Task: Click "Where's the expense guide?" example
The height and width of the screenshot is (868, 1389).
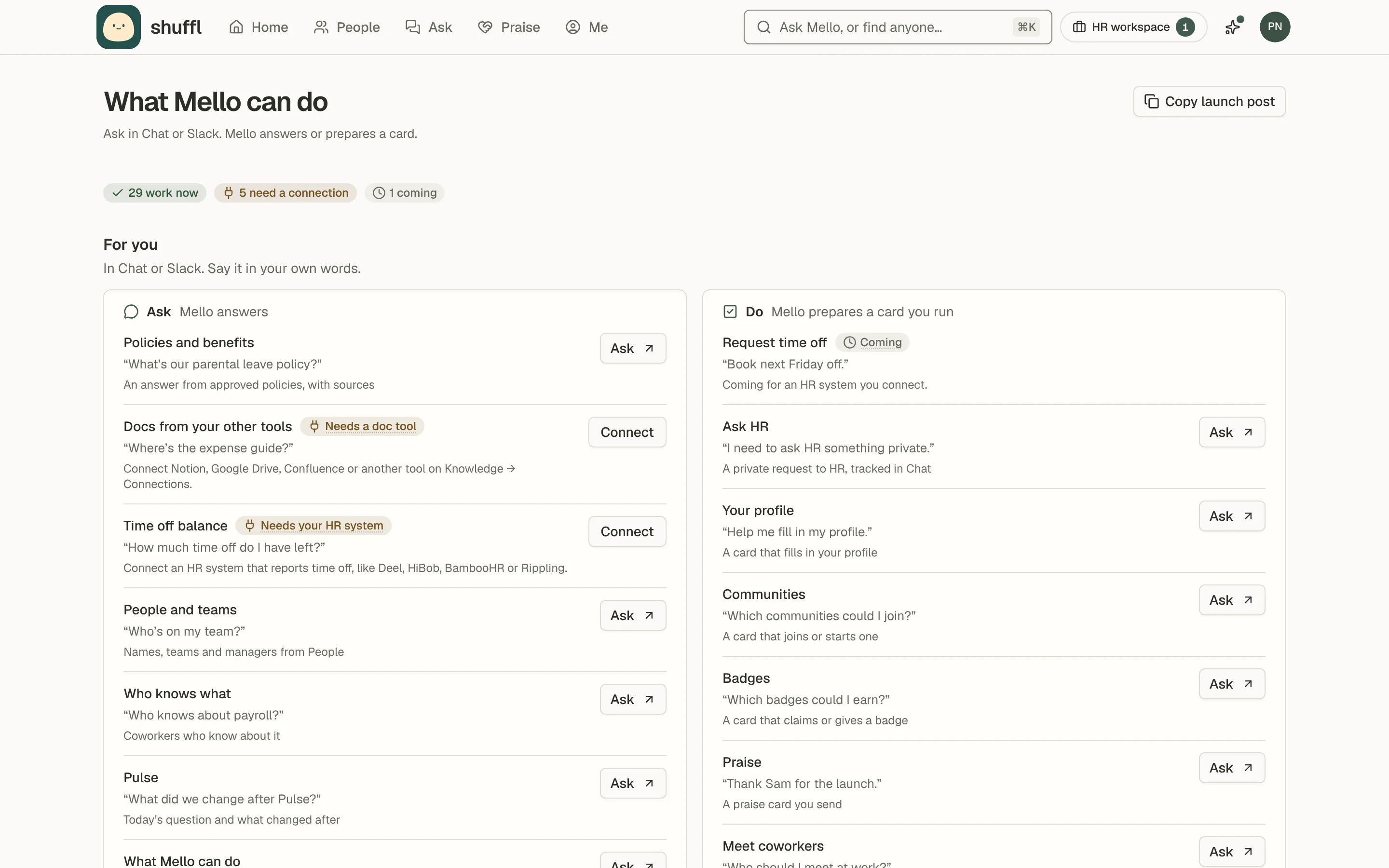Action: (x=208, y=448)
